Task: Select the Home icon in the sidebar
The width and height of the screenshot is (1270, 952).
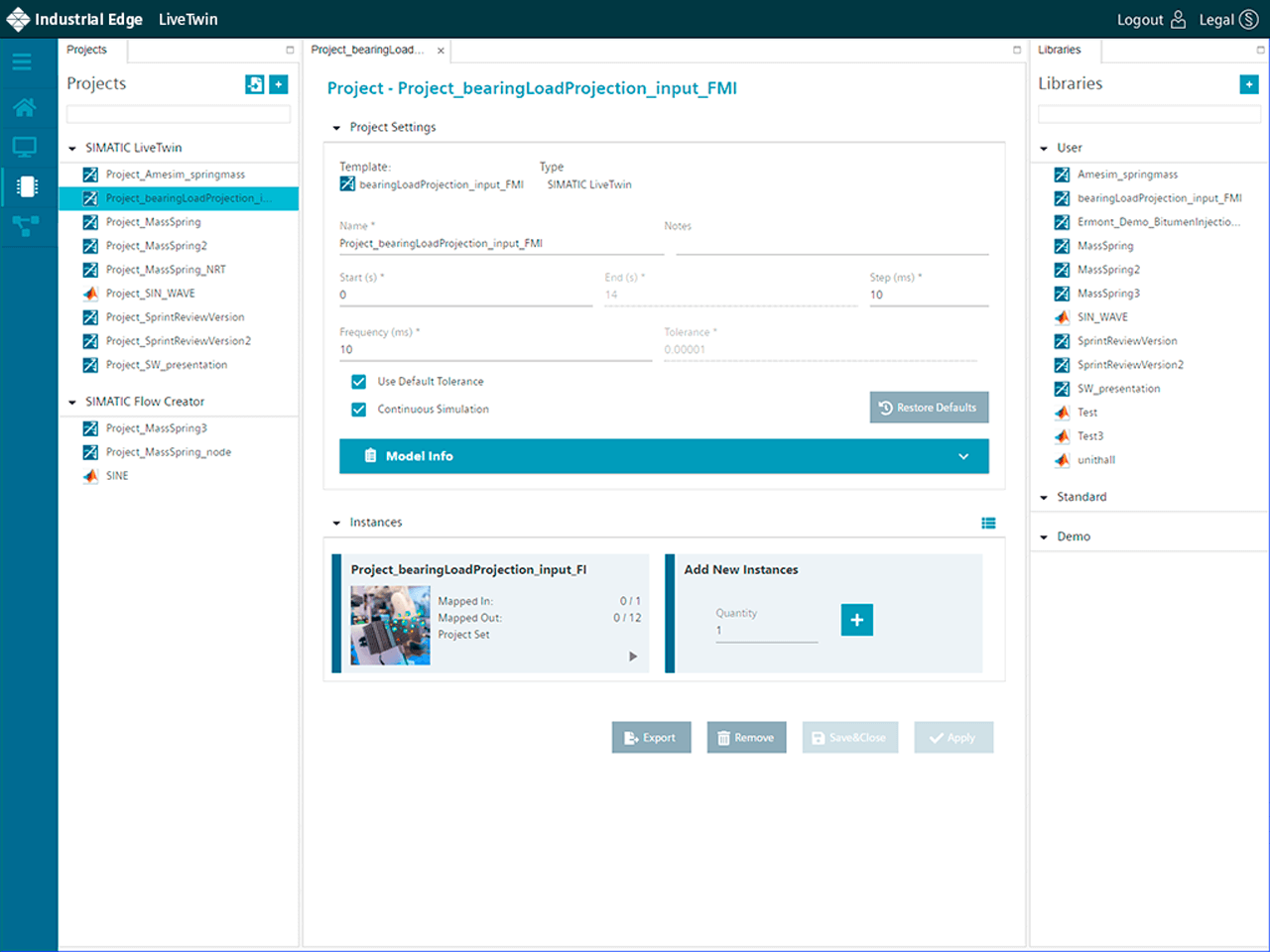Action: (22, 107)
